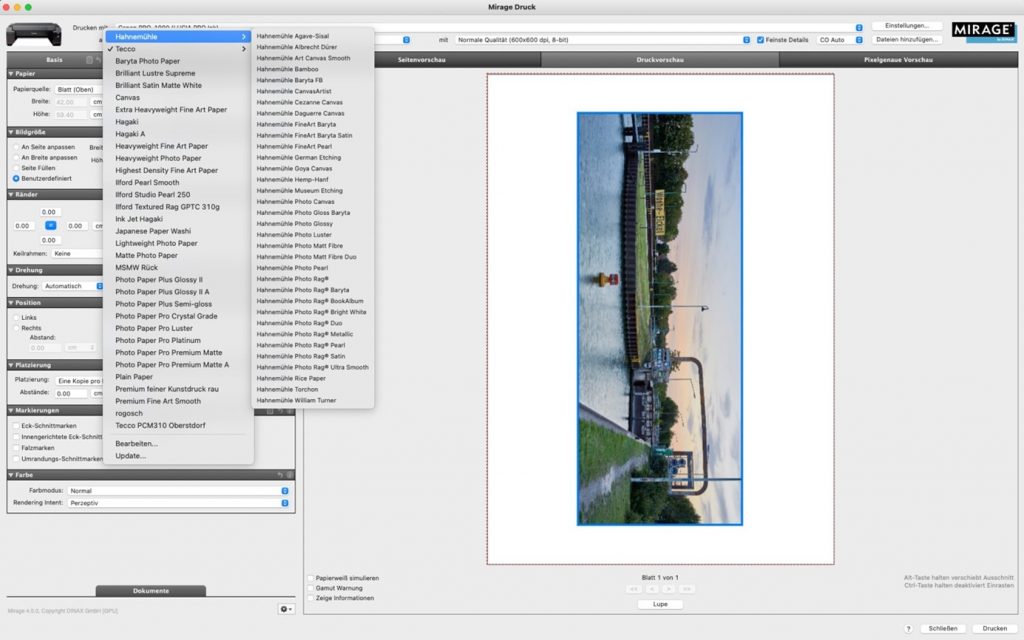Image resolution: width=1024 pixels, height=640 pixels.
Task: Click the top margin value field
Action: click(x=49, y=212)
